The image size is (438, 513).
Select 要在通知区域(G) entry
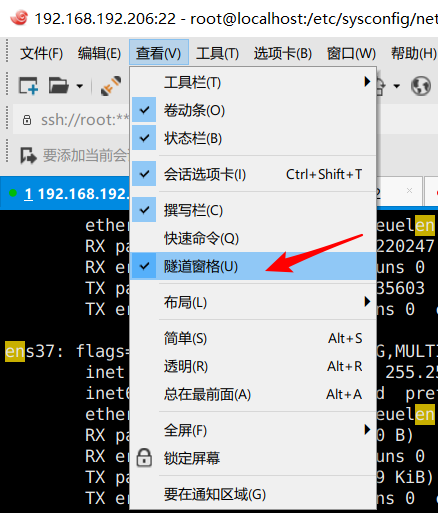point(254,494)
